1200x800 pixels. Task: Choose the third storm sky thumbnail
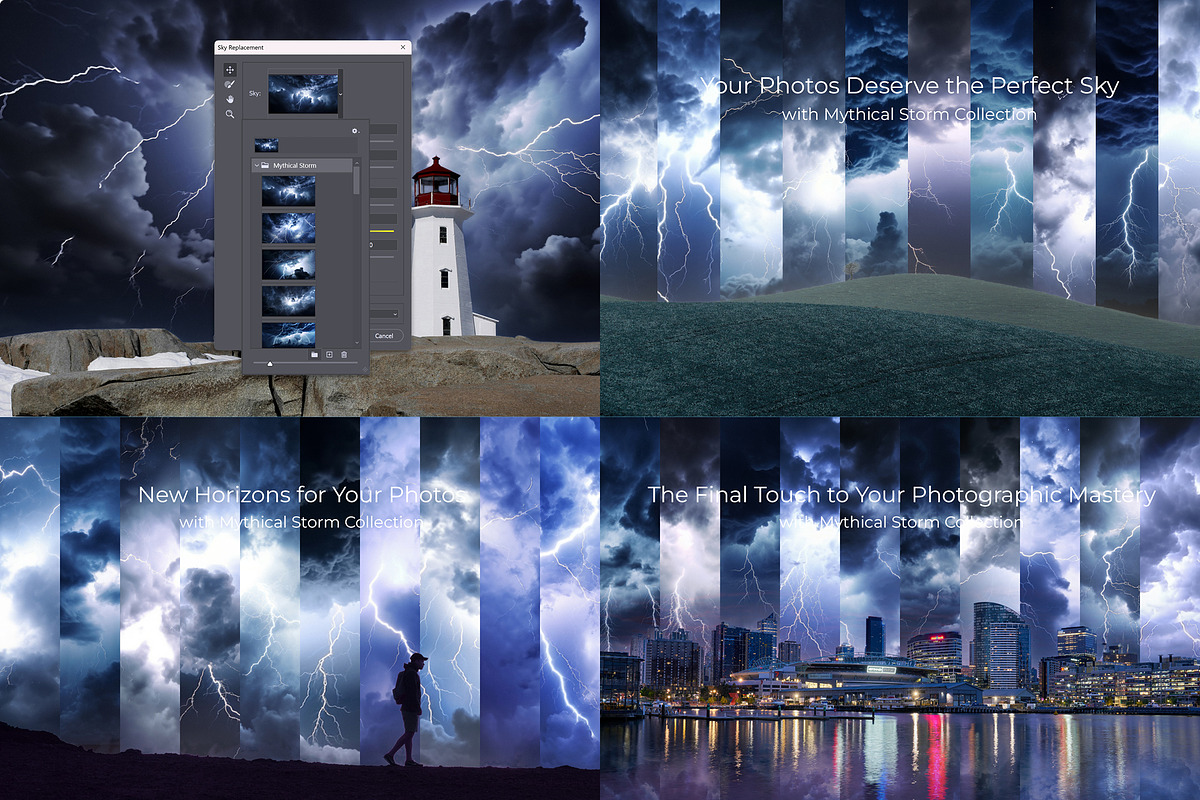(x=289, y=264)
